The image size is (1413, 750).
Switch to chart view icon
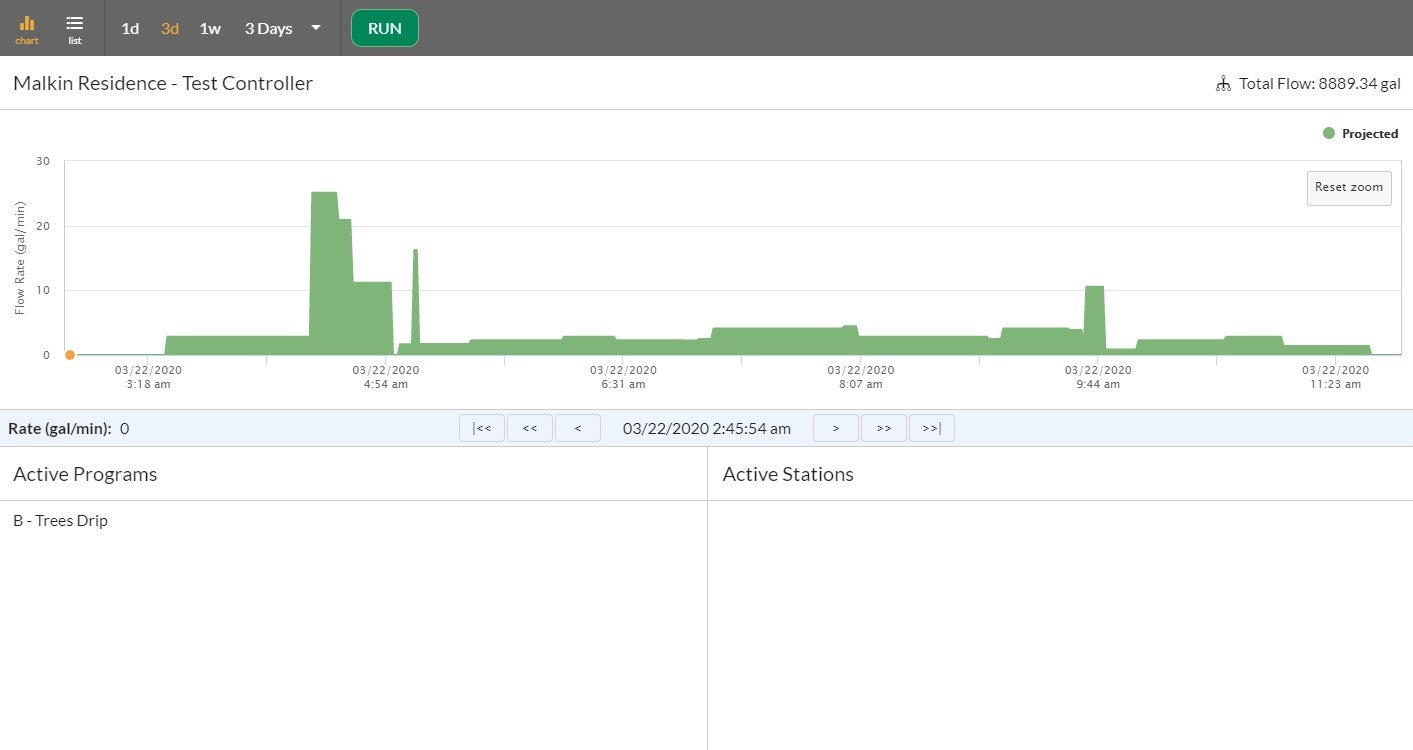click(x=27, y=29)
